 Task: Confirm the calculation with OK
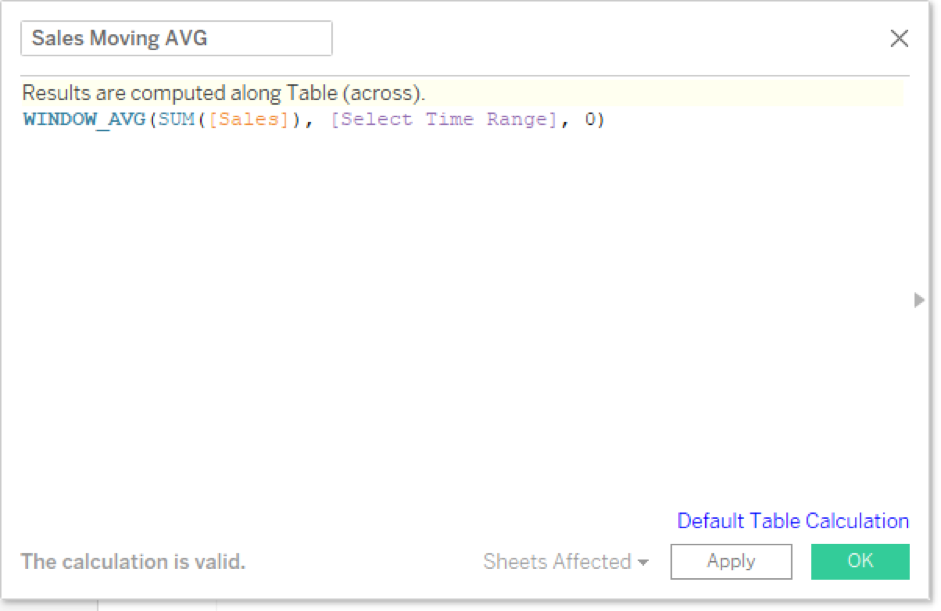tap(860, 561)
